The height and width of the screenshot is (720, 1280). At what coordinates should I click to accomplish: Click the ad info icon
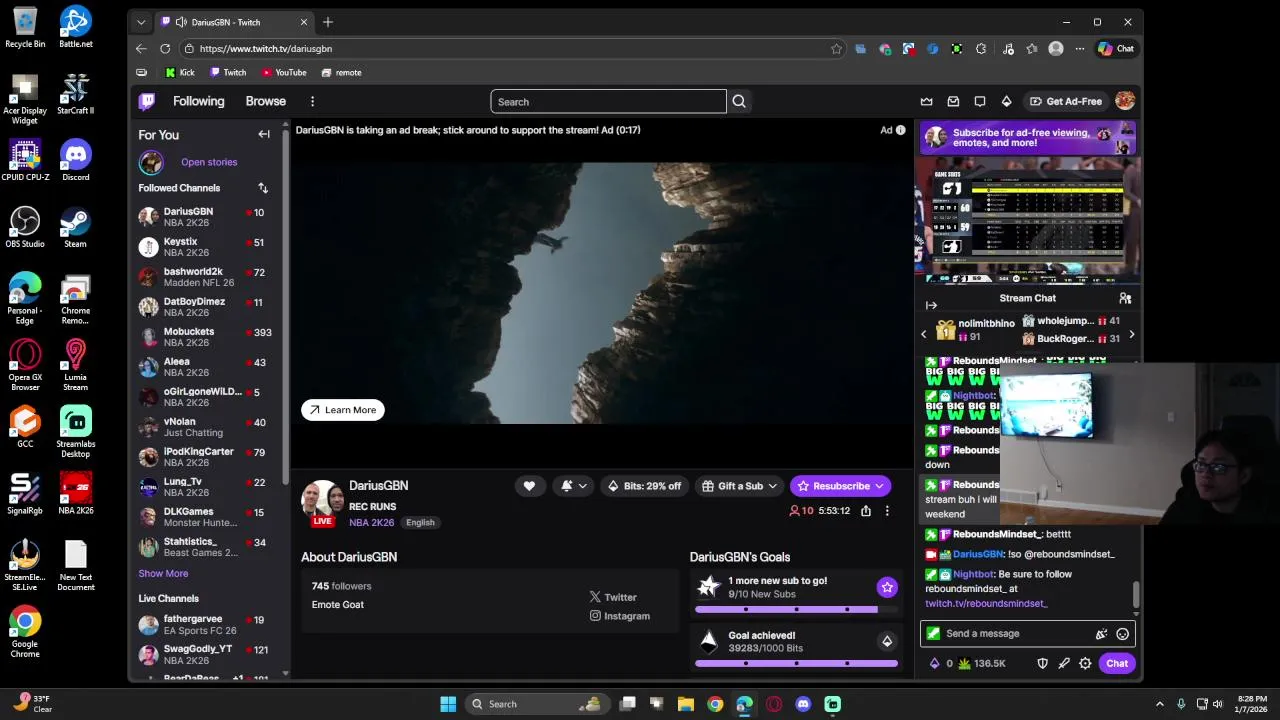coord(900,130)
